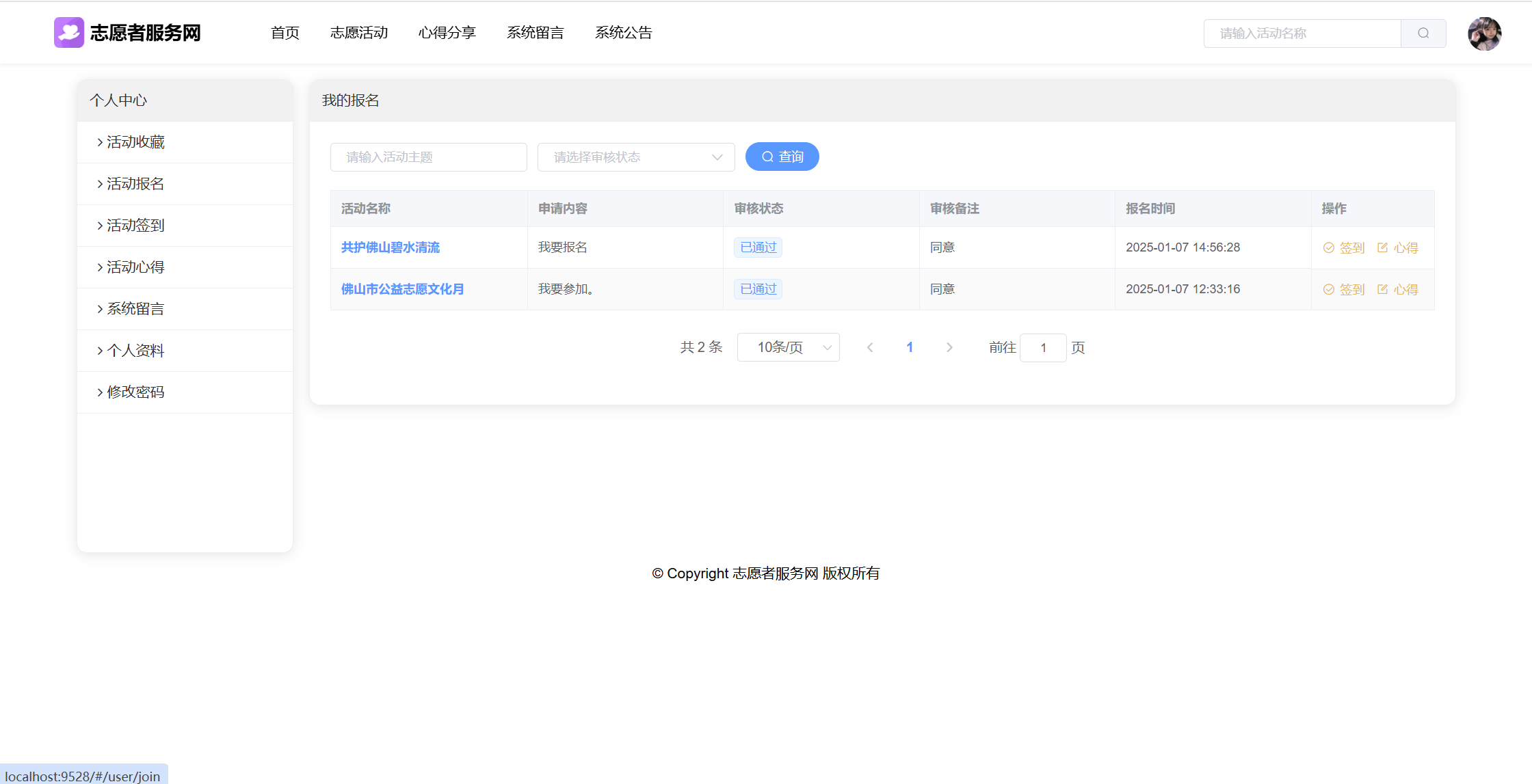Screen dimensions: 1532x784
Task: Open the 共护佛山碧水清流 activity link
Action: [x=391, y=247]
